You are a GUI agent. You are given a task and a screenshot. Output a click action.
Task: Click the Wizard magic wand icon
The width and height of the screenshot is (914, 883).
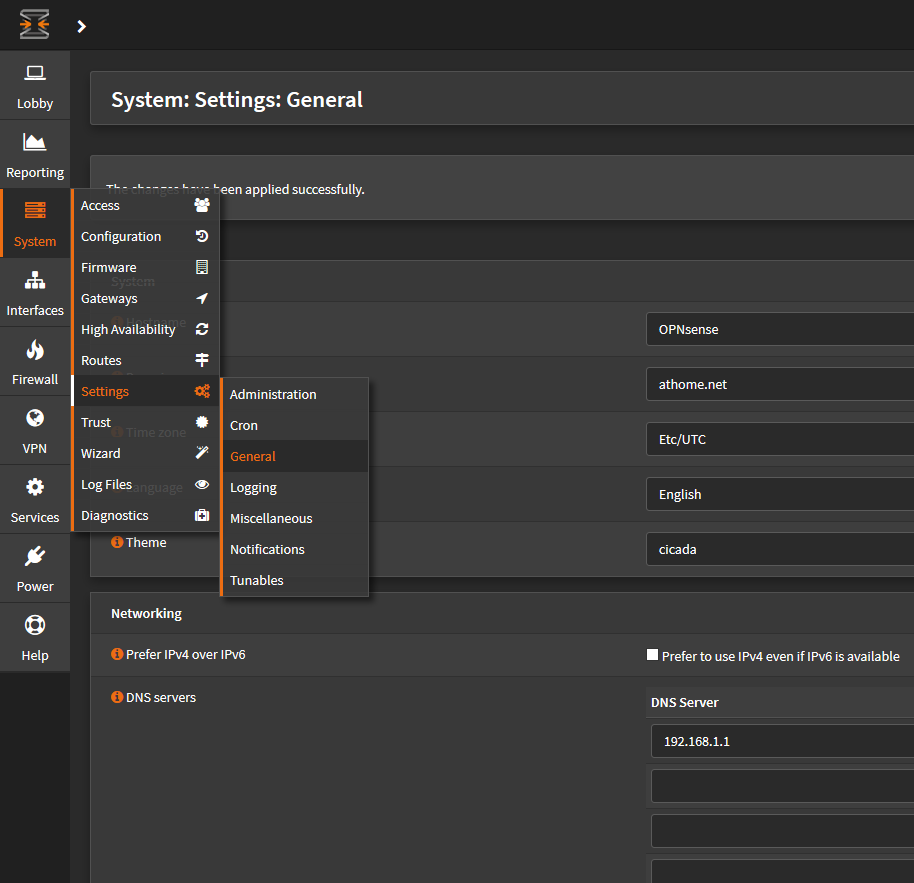click(x=202, y=453)
